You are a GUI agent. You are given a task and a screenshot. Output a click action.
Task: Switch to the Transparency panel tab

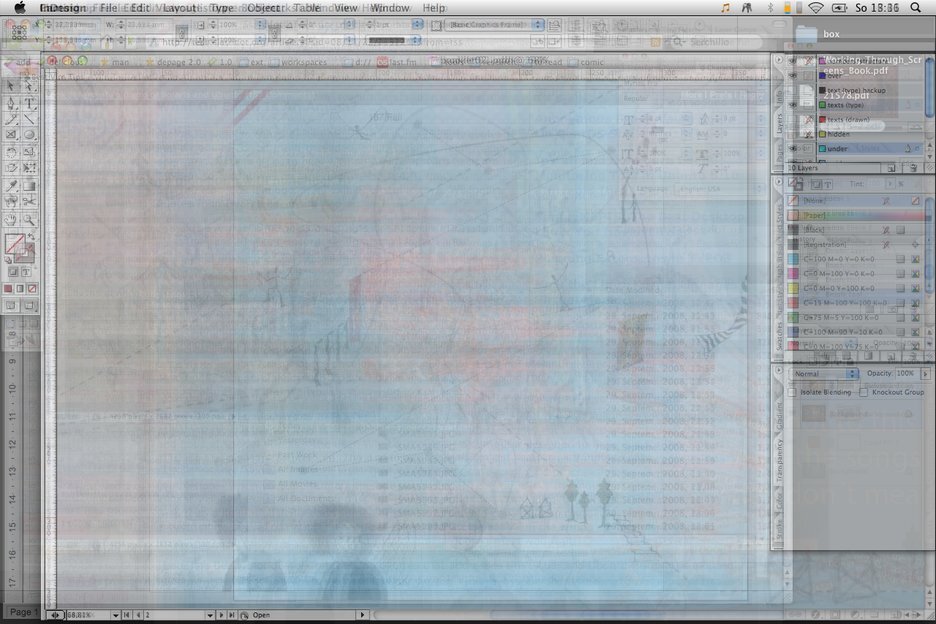[x=779, y=460]
